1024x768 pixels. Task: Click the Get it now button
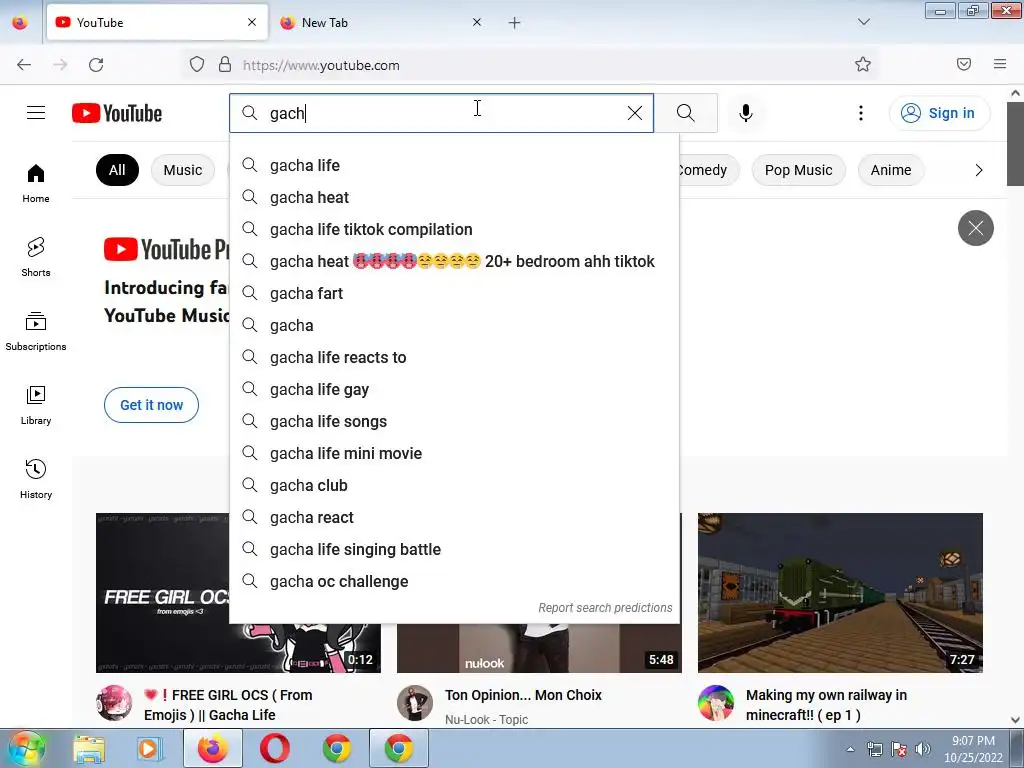[x=152, y=405]
